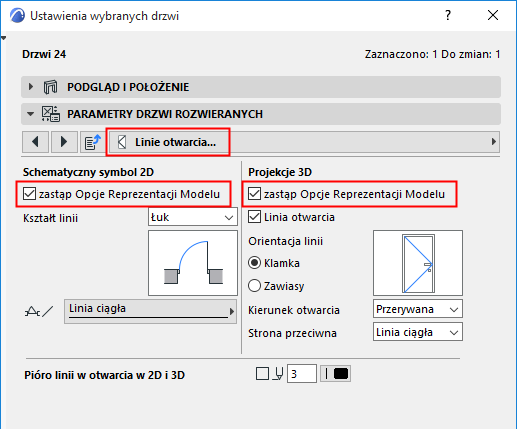The width and height of the screenshot is (517, 429).
Task: Open the parameter page list icon
Action: pos(92,142)
